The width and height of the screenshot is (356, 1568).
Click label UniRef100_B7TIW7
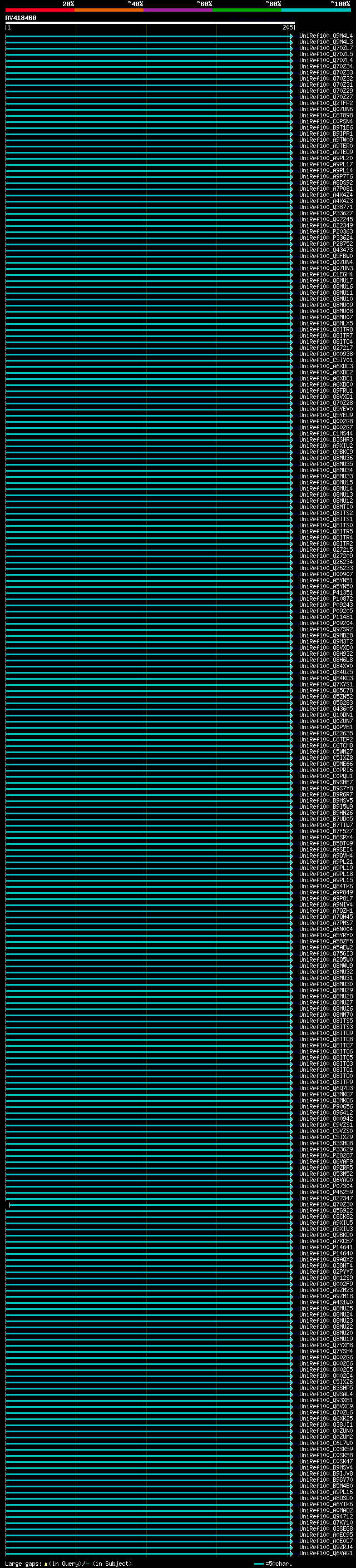click(x=326, y=825)
